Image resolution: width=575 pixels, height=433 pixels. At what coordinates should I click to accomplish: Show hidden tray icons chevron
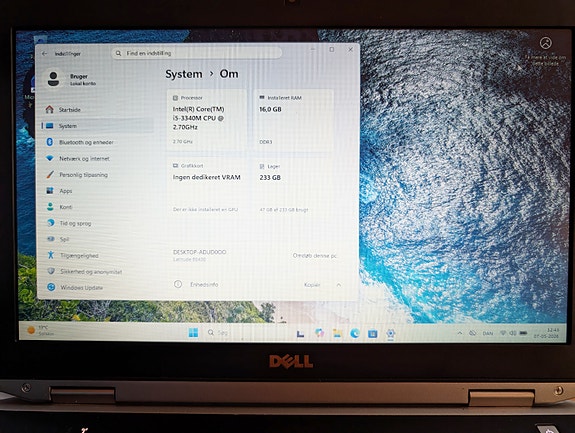[459, 333]
